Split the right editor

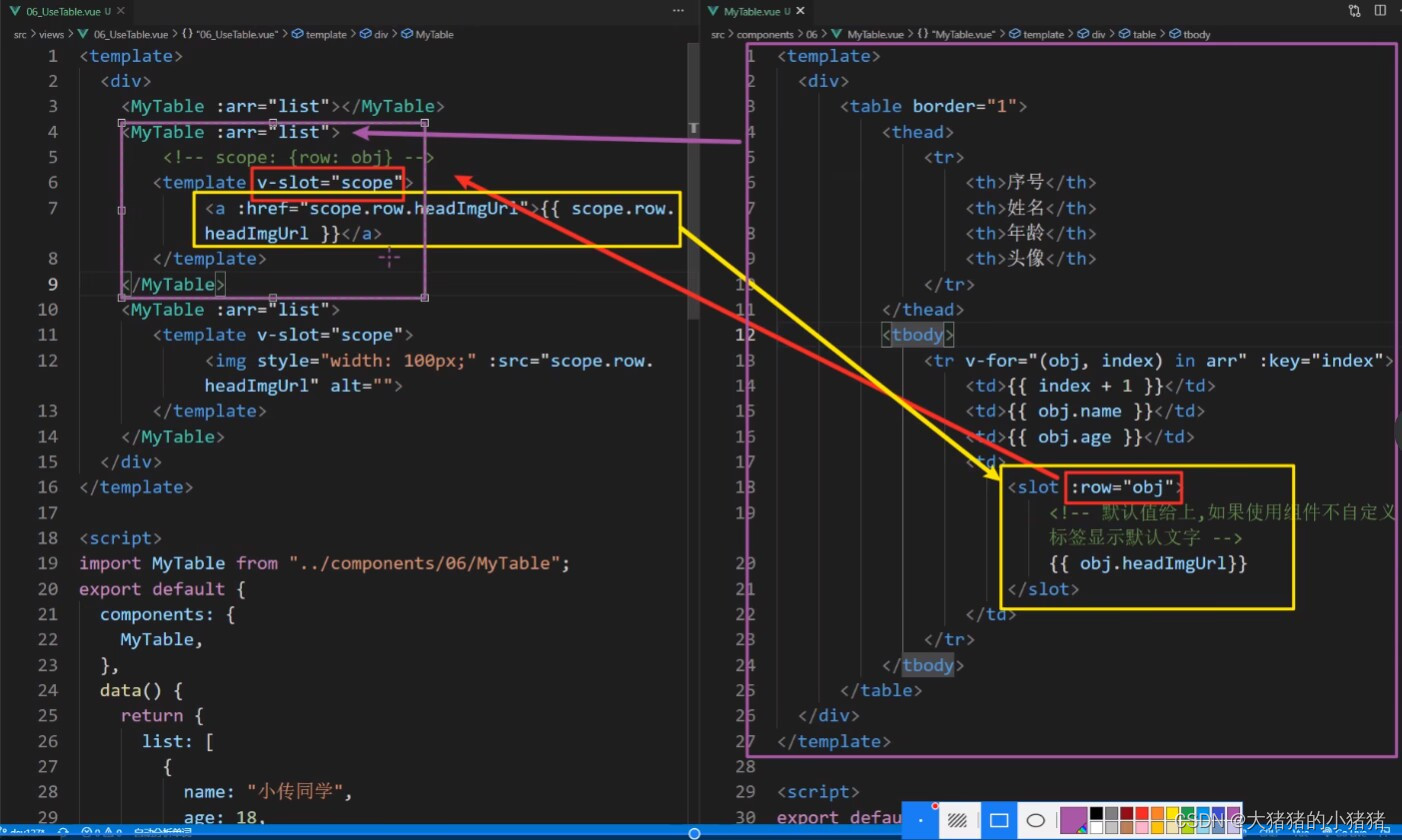pyautogui.click(x=1380, y=10)
